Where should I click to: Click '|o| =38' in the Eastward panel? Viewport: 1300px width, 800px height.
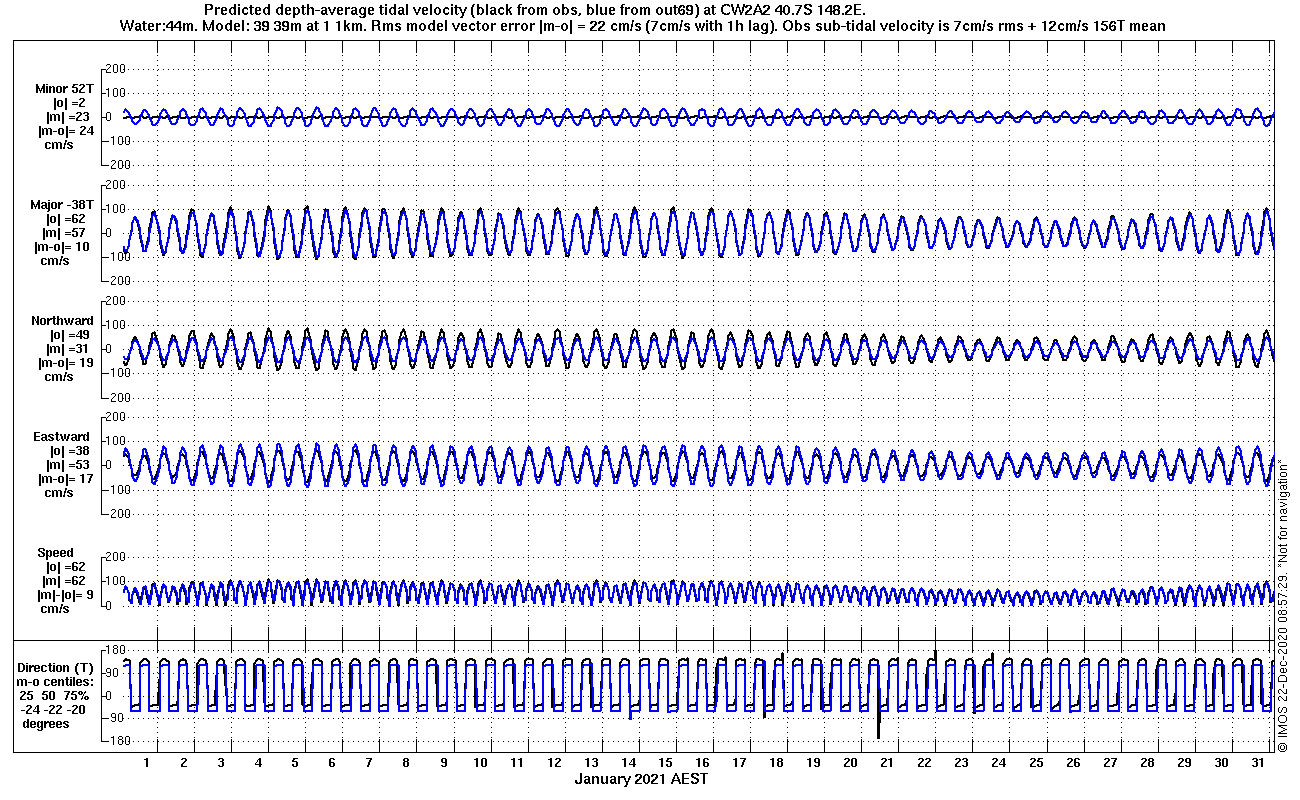(72, 451)
